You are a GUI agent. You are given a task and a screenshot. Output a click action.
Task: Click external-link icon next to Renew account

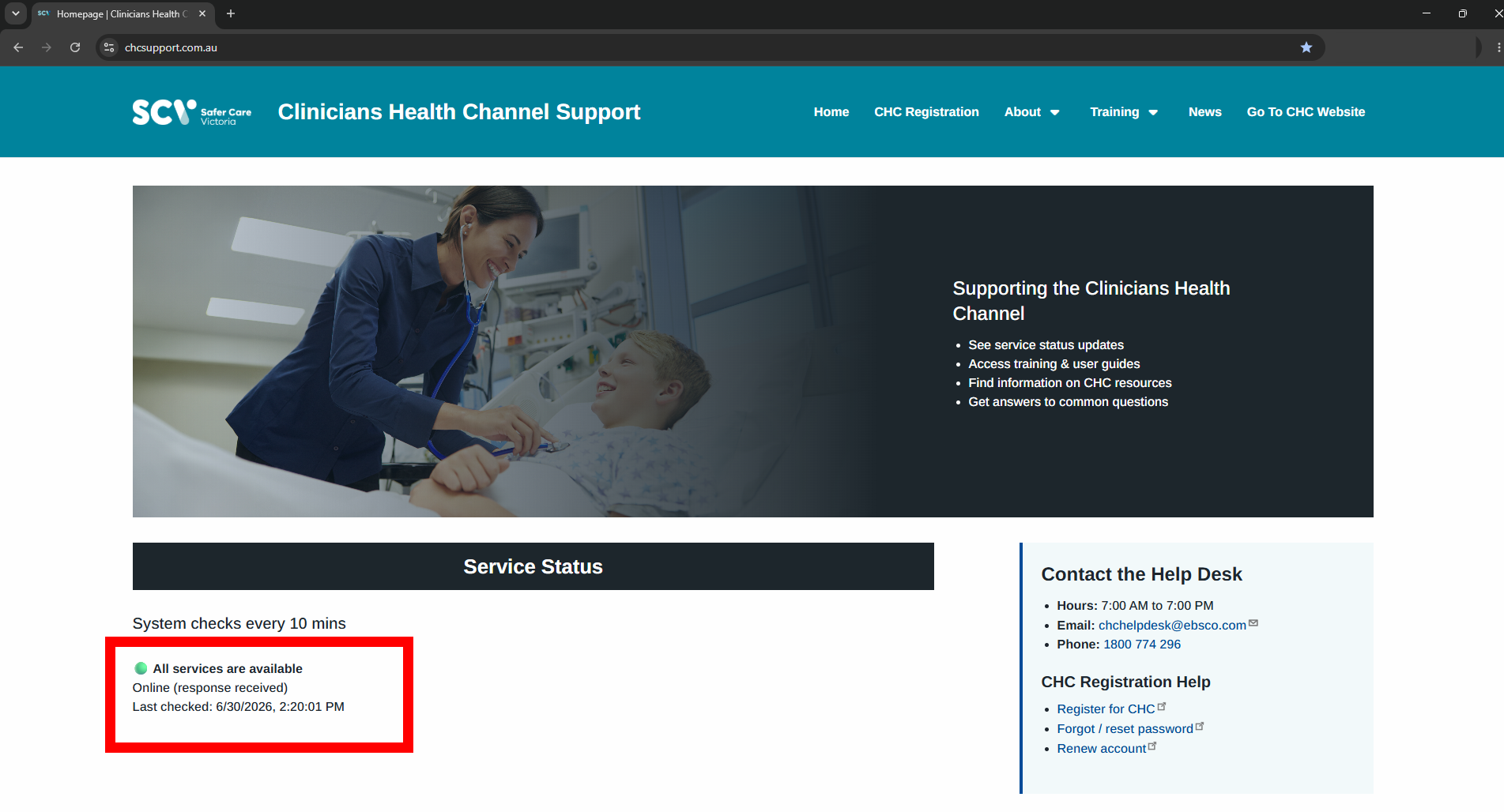pos(1152,746)
